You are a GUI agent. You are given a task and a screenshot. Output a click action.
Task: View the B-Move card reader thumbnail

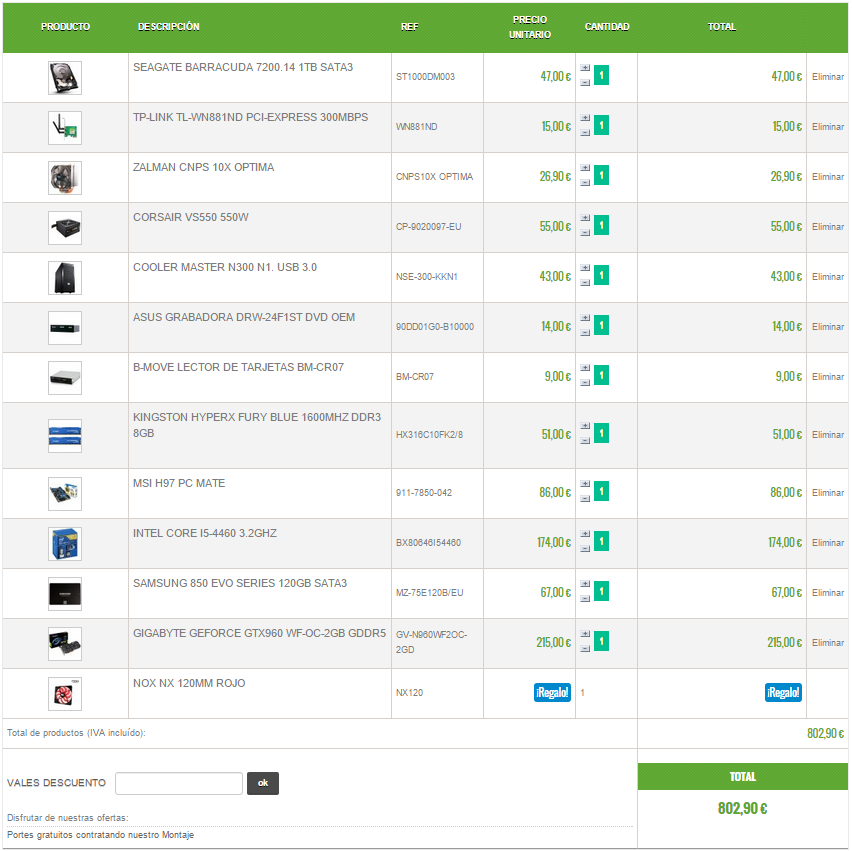click(65, 378)
